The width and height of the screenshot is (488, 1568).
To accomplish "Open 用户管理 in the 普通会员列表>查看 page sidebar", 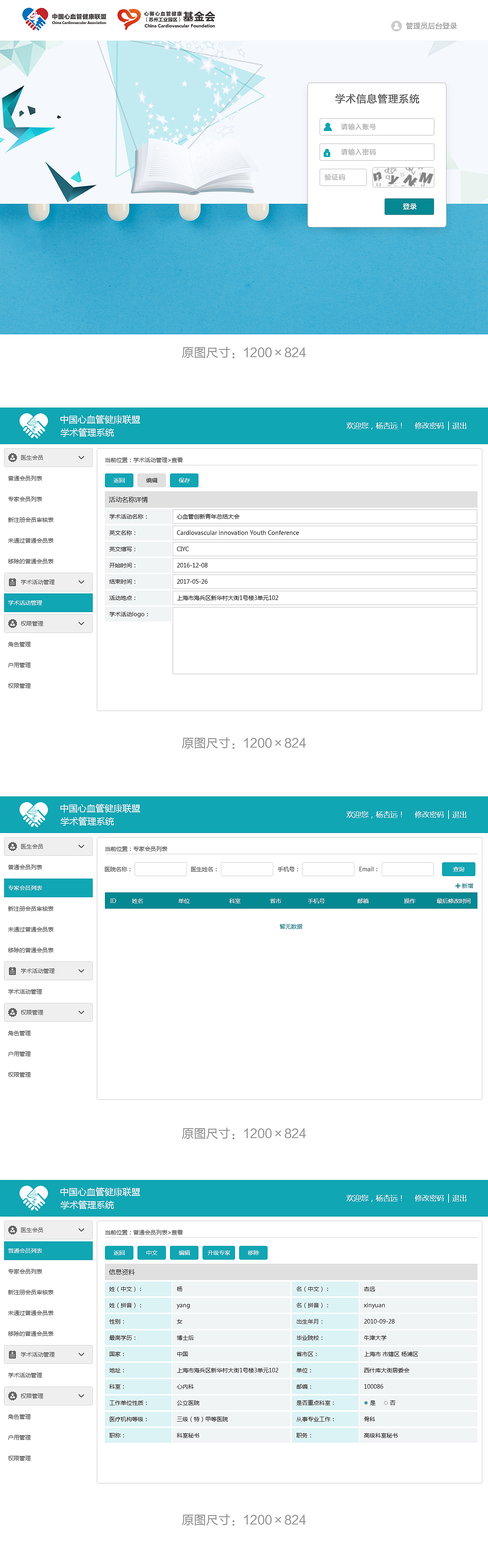I will click(19, 1437).
